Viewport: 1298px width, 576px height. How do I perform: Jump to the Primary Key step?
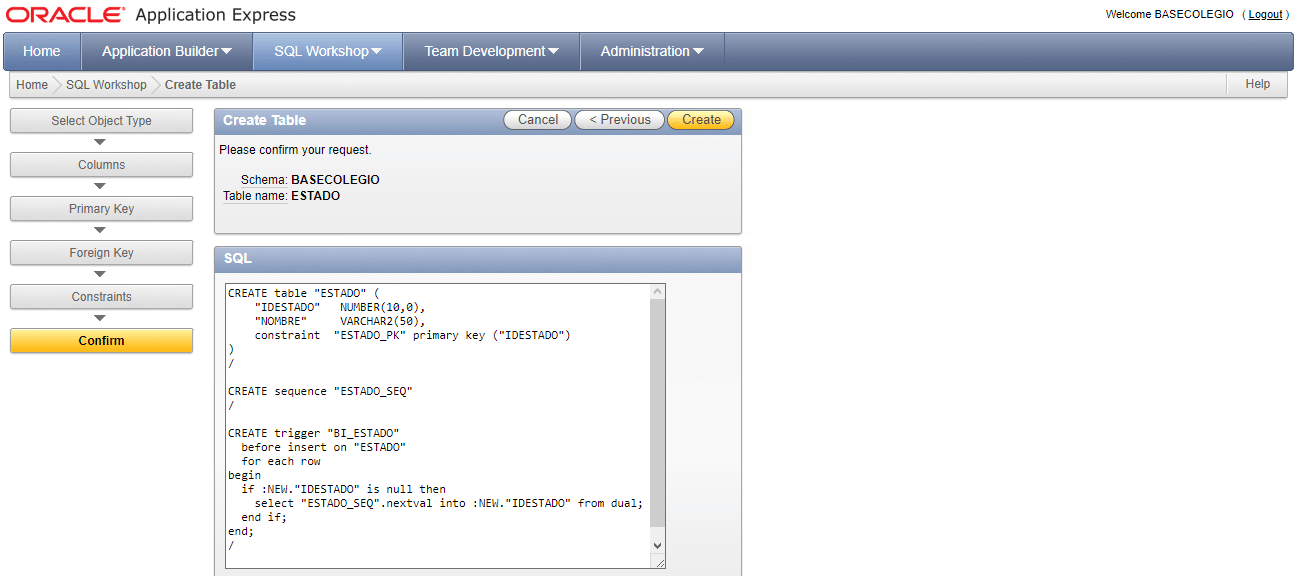[x=101, y=209]
